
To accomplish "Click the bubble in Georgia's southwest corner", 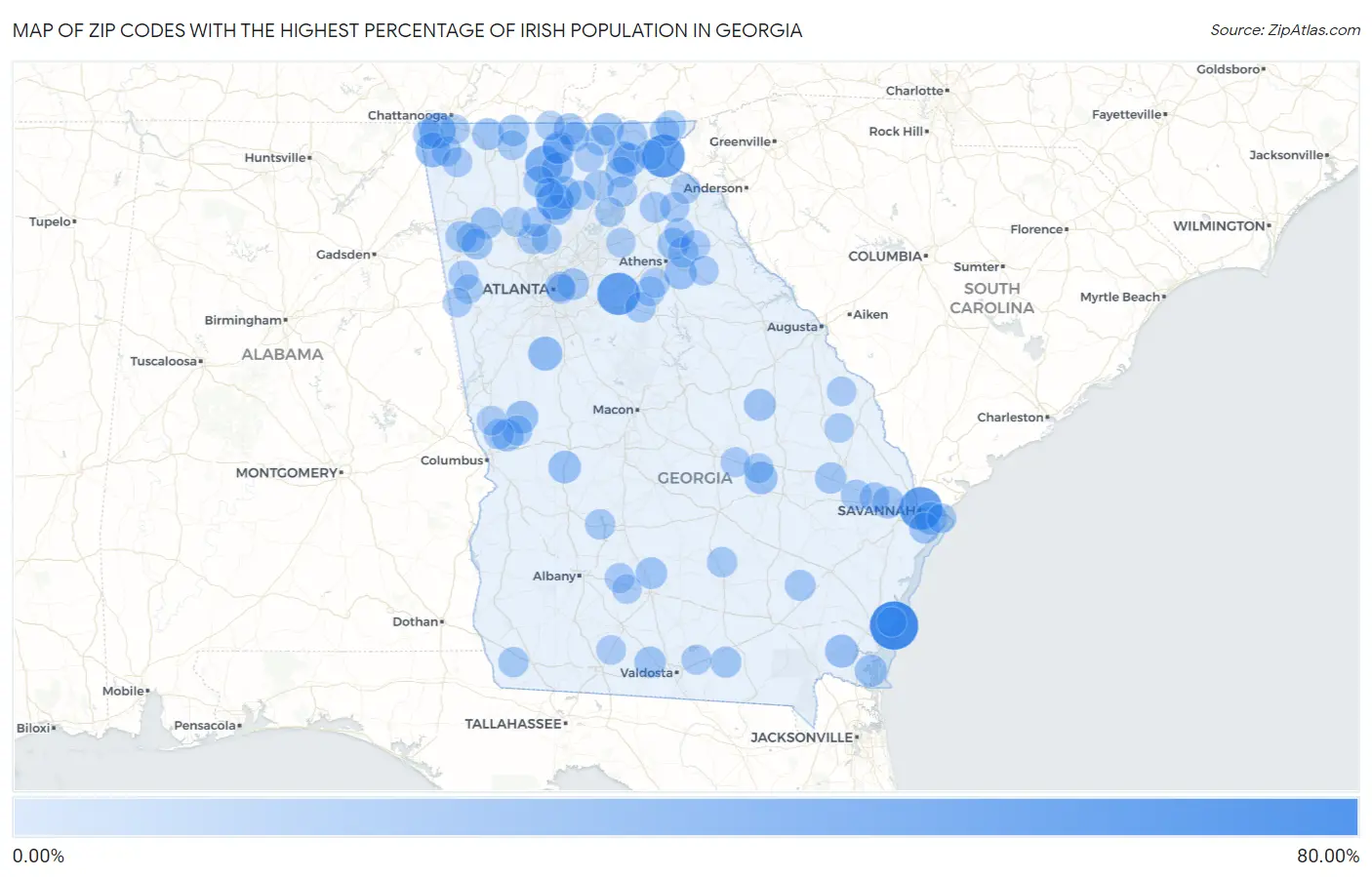I will [x=513, y=662].
